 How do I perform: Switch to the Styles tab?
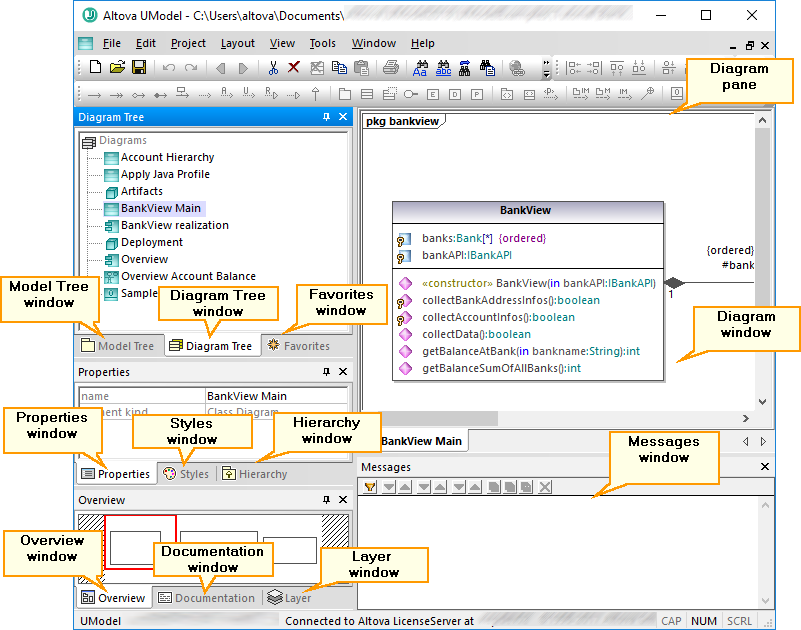186,474
